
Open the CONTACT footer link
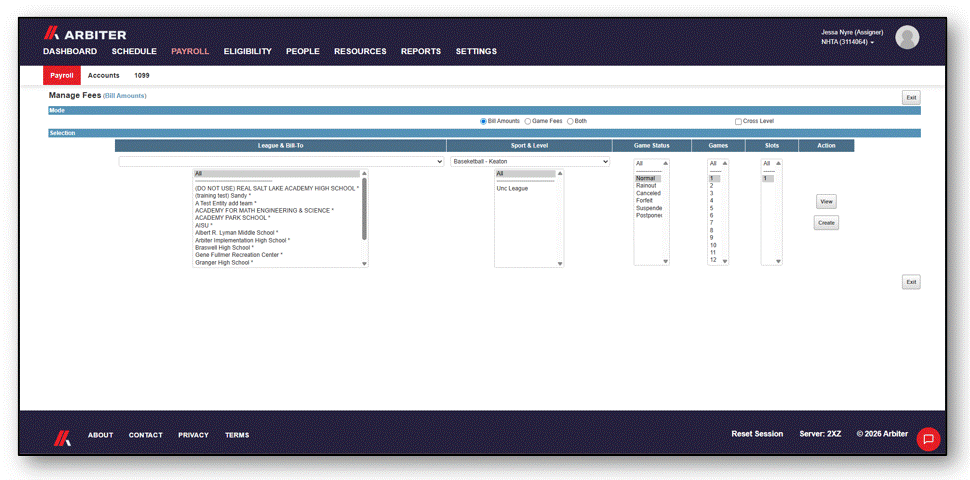point(145,435)
